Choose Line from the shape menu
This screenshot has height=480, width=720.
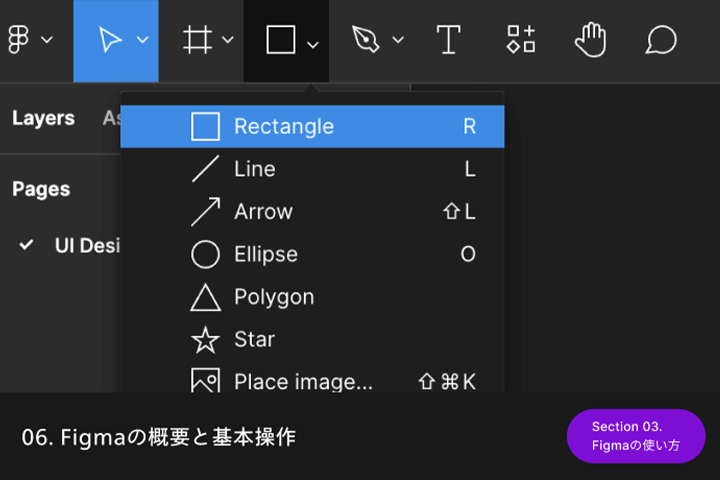tap(312, 169)
